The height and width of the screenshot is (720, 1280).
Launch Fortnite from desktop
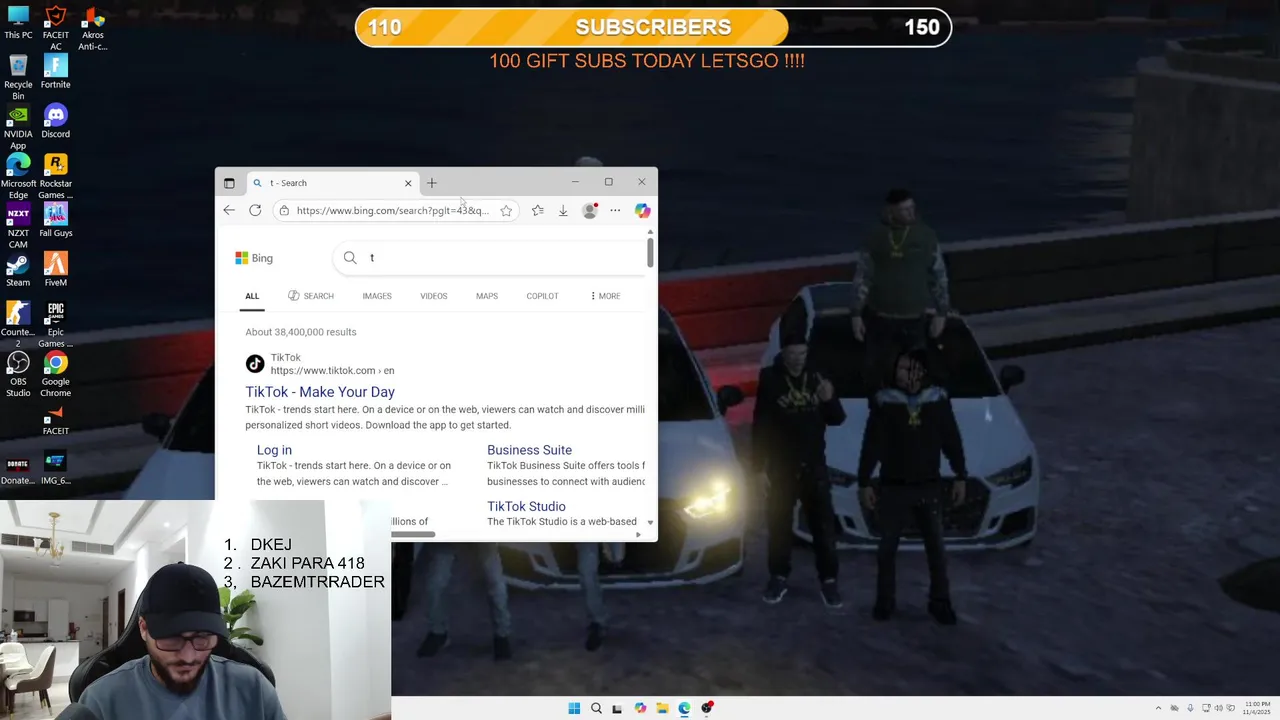point(56,72)
